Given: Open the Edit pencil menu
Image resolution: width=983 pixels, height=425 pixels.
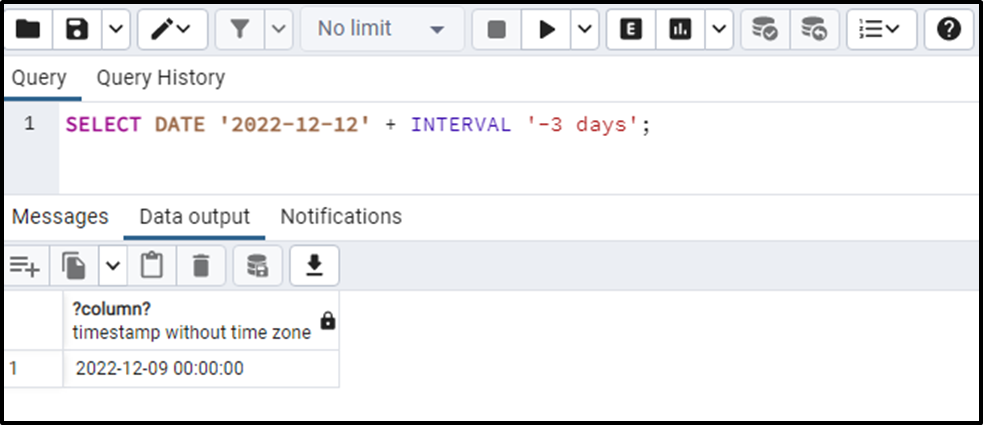Looking at the screenshot, I should (x=172, y=29).
